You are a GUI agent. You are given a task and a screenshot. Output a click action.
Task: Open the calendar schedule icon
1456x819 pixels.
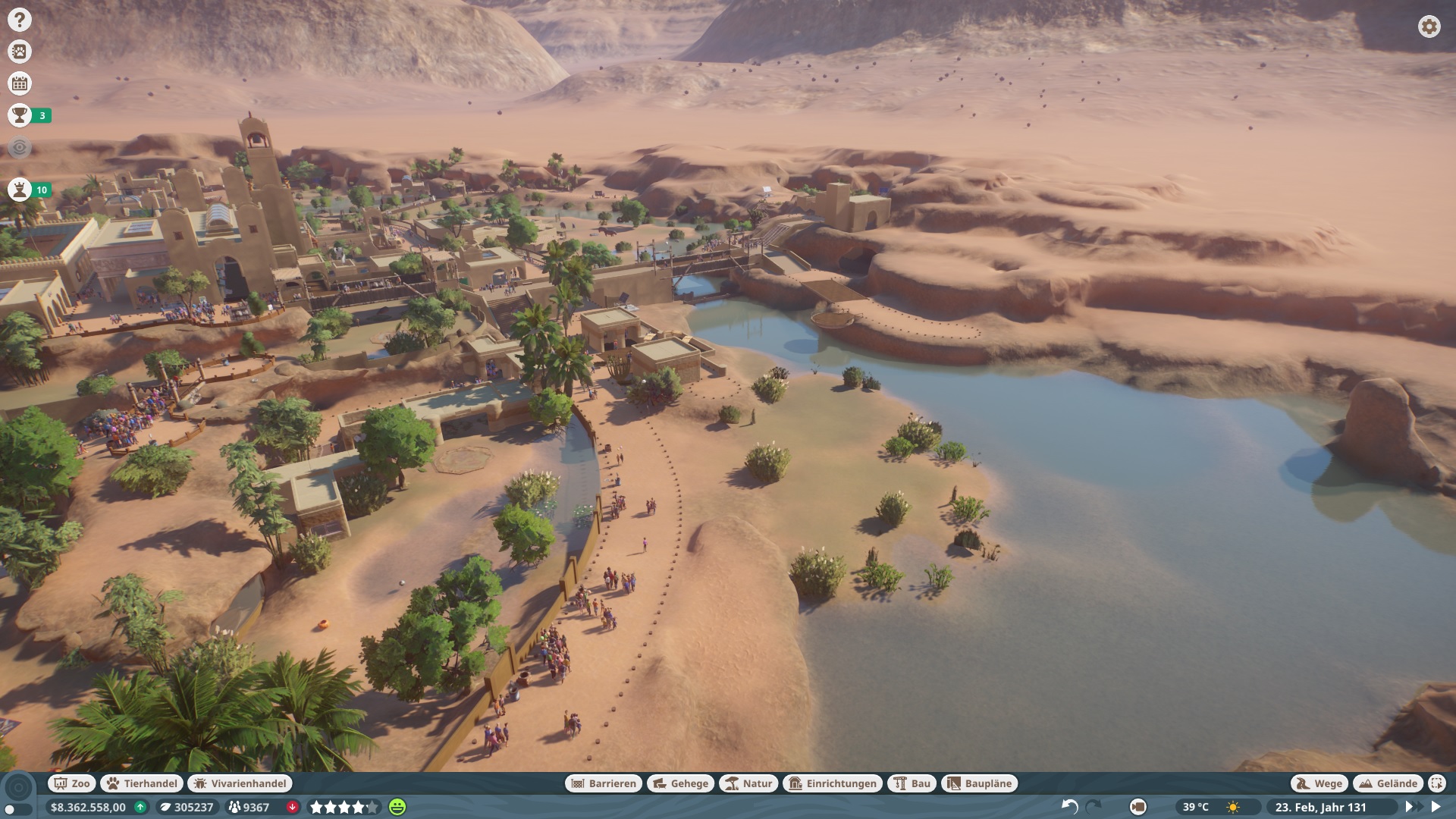point(20,83)
